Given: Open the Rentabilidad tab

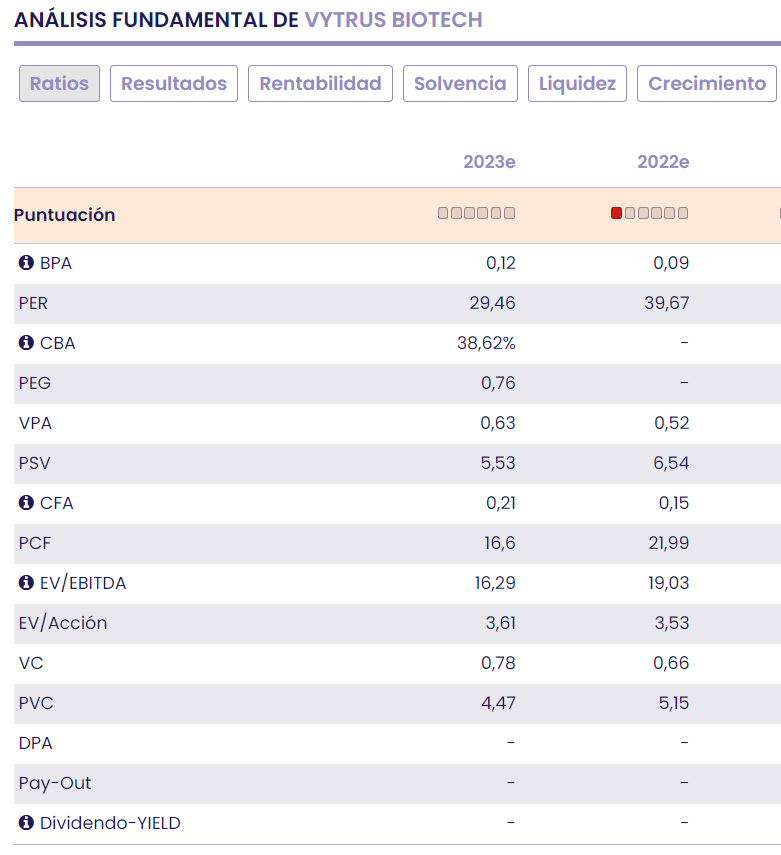Looking at the screenshot, I should click(x=320, y=84).
